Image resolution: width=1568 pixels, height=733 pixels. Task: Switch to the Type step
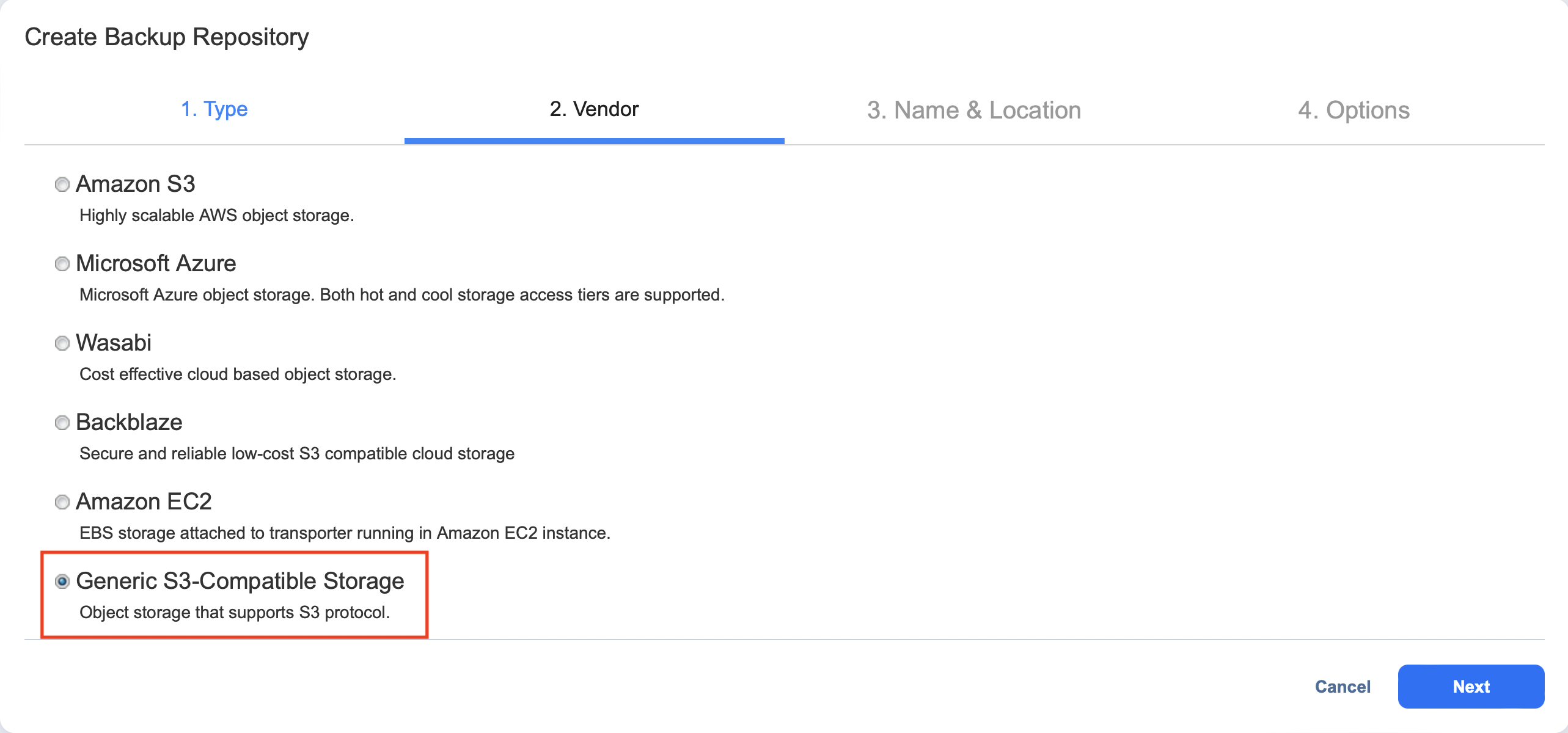[215, 109]
